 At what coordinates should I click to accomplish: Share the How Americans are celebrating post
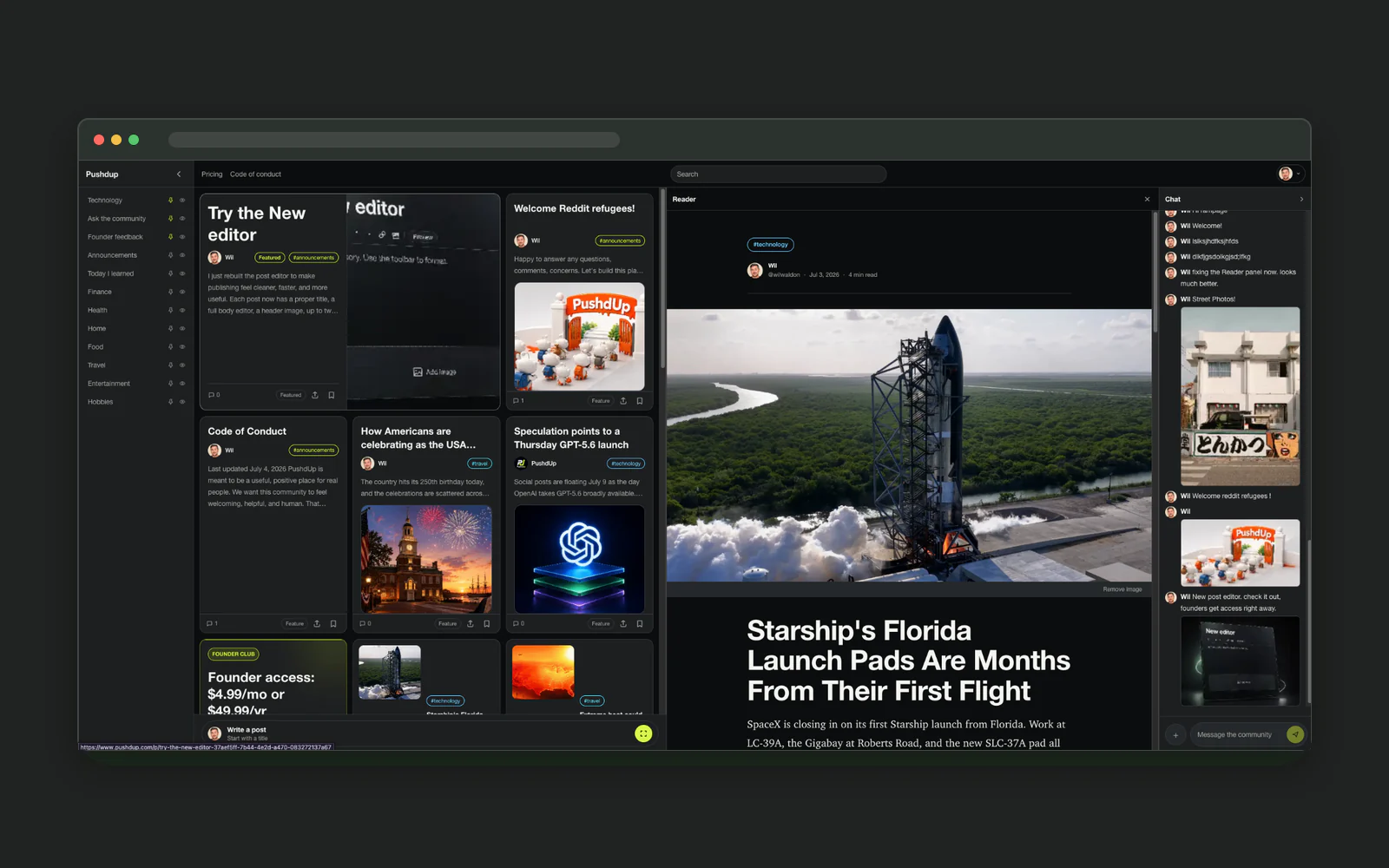pos(471,623)
